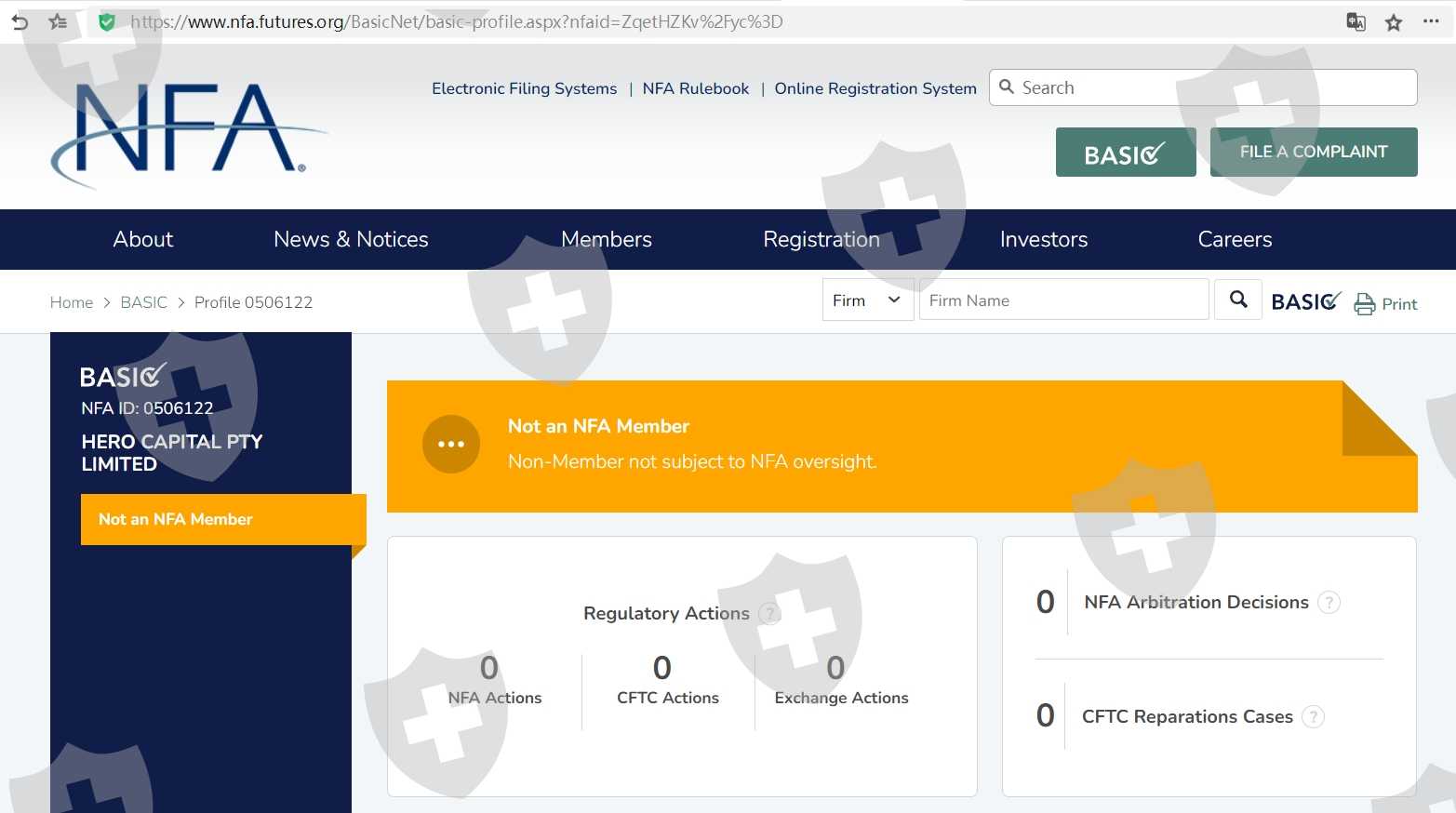The height and width of the screenshot is (813, 1456).
Task: Select the Not an NFA Member sidebar tab
Action: (223, 519)
